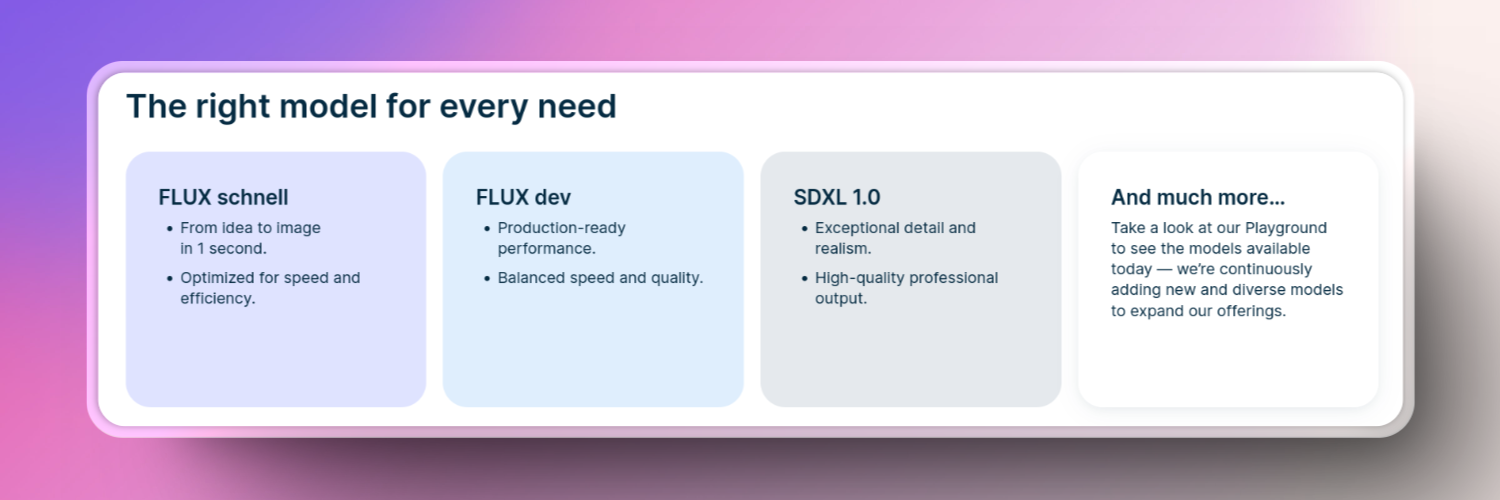Viewport: 1500px width, 500px height.
Task: Click the 'Production-ready performance' bullet
Action: click(562, 238)
